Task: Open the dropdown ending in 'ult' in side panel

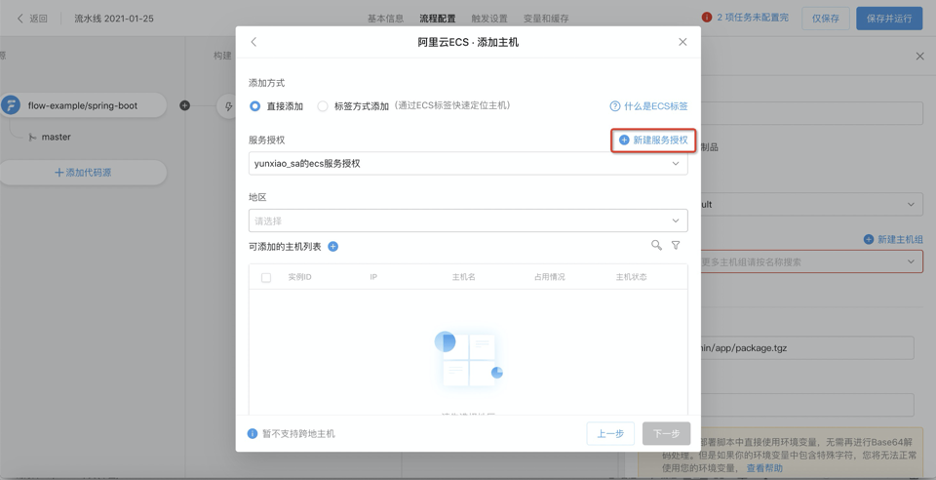Action: point(812,205)
